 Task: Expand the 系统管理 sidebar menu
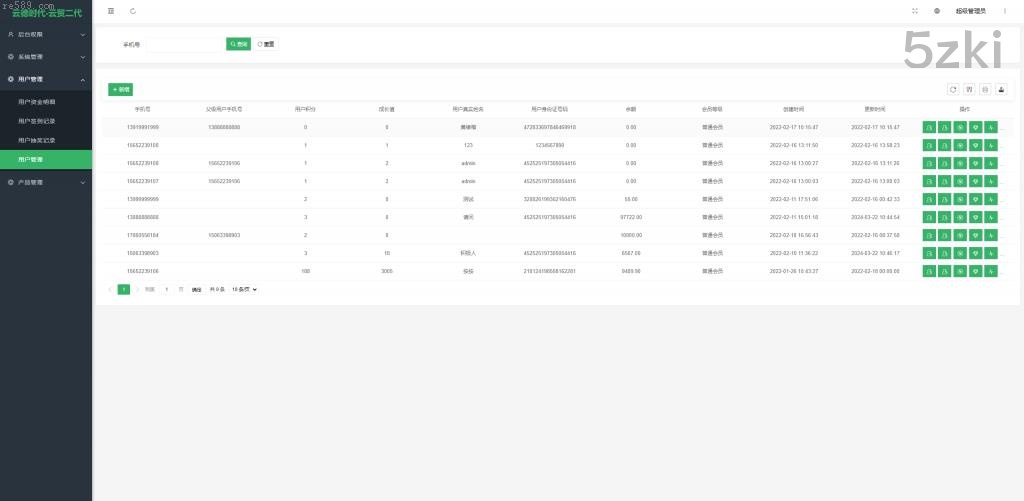[x=46, y=57]
